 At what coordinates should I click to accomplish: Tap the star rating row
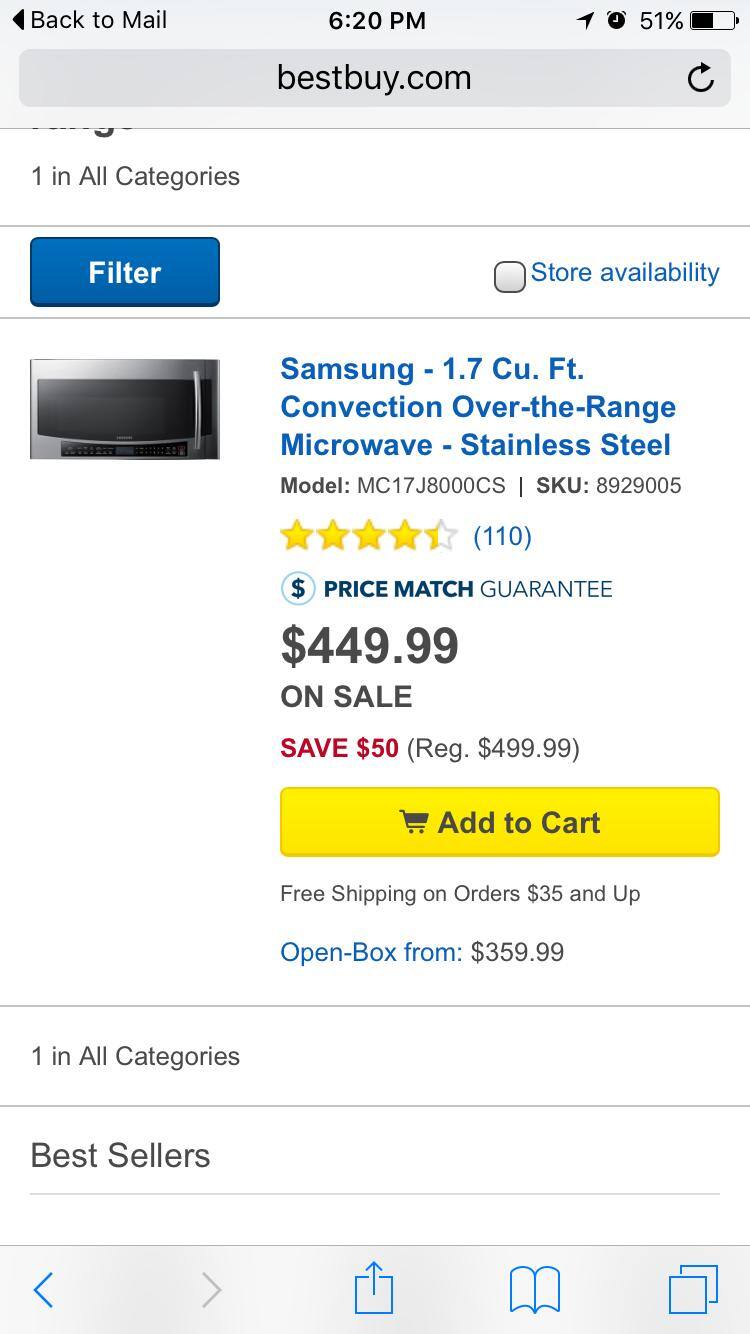368,537
